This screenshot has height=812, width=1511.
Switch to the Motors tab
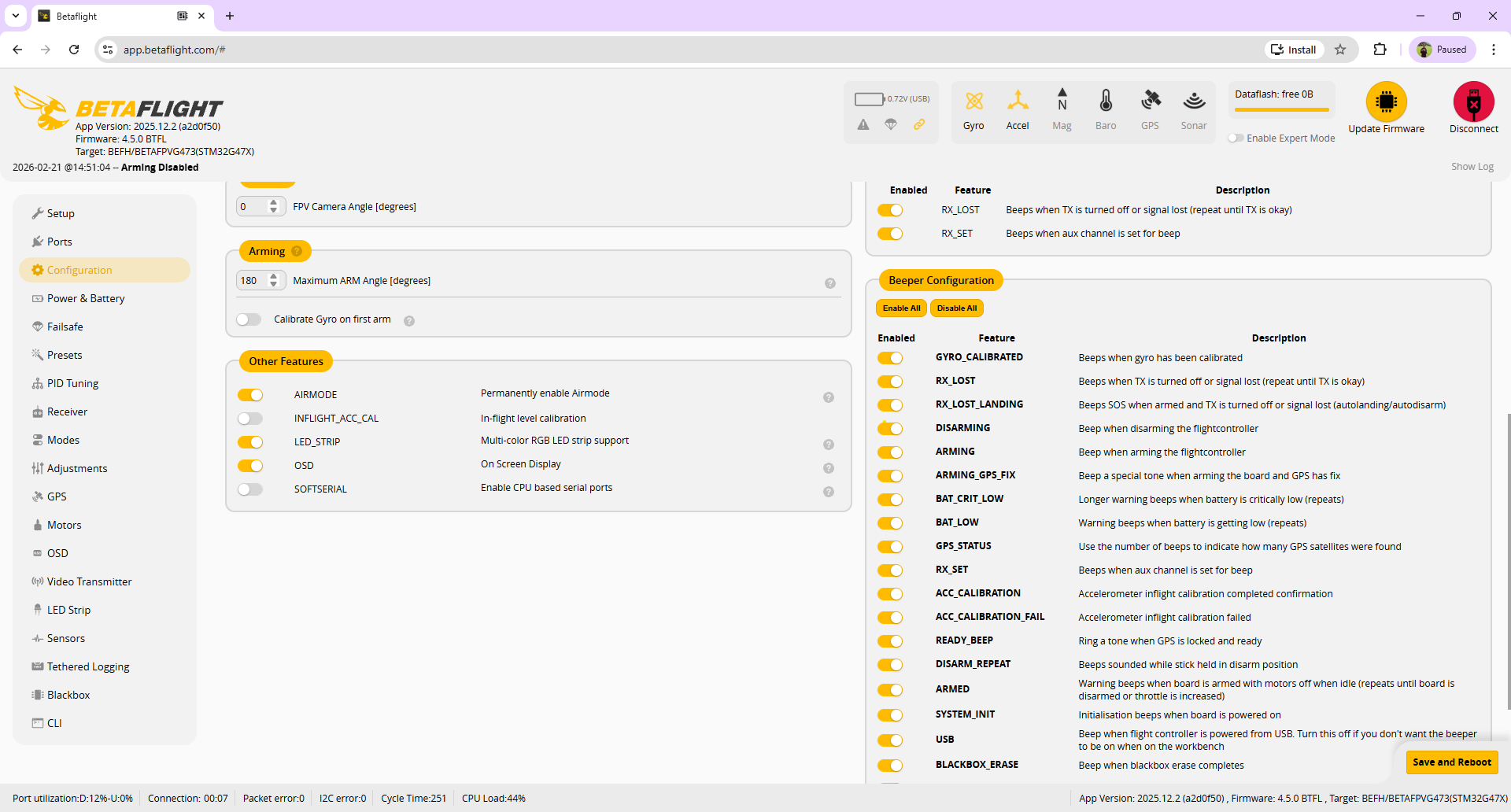tap(64, 525)
